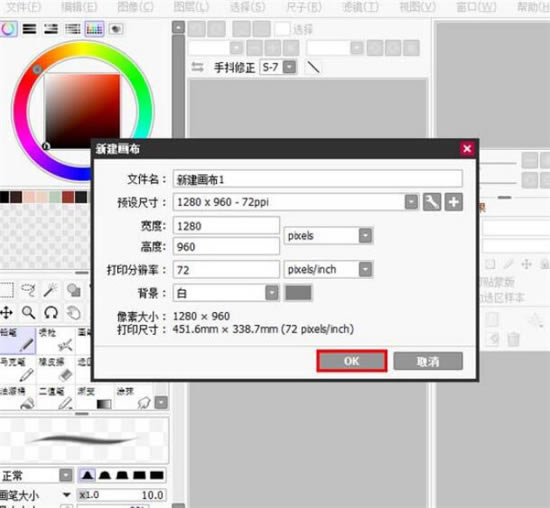Open the 图层(L) menu

(191, 7)
